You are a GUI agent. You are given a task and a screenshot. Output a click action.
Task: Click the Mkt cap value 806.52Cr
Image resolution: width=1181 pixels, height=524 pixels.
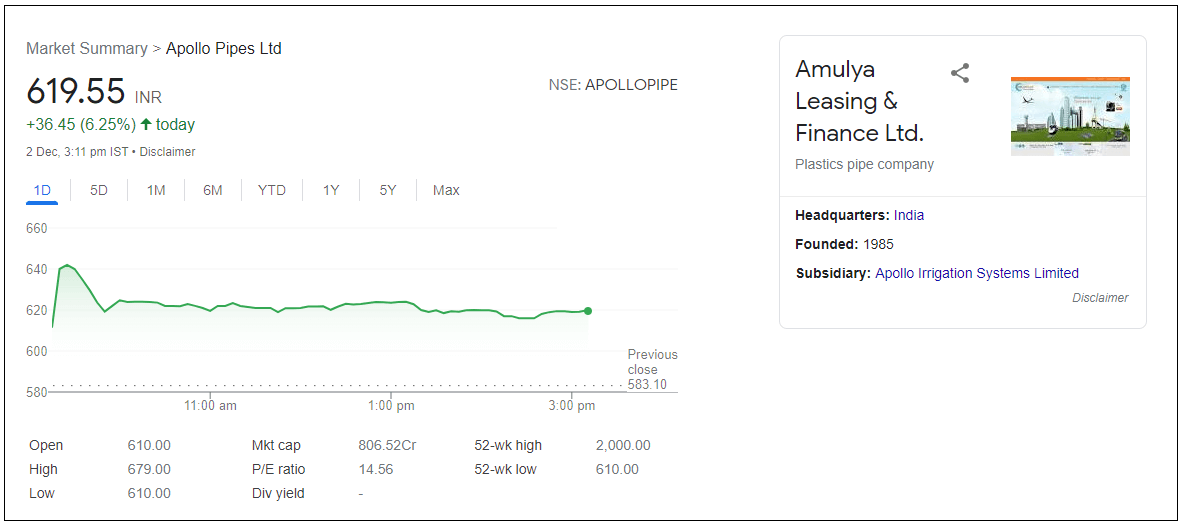[387, 446]
